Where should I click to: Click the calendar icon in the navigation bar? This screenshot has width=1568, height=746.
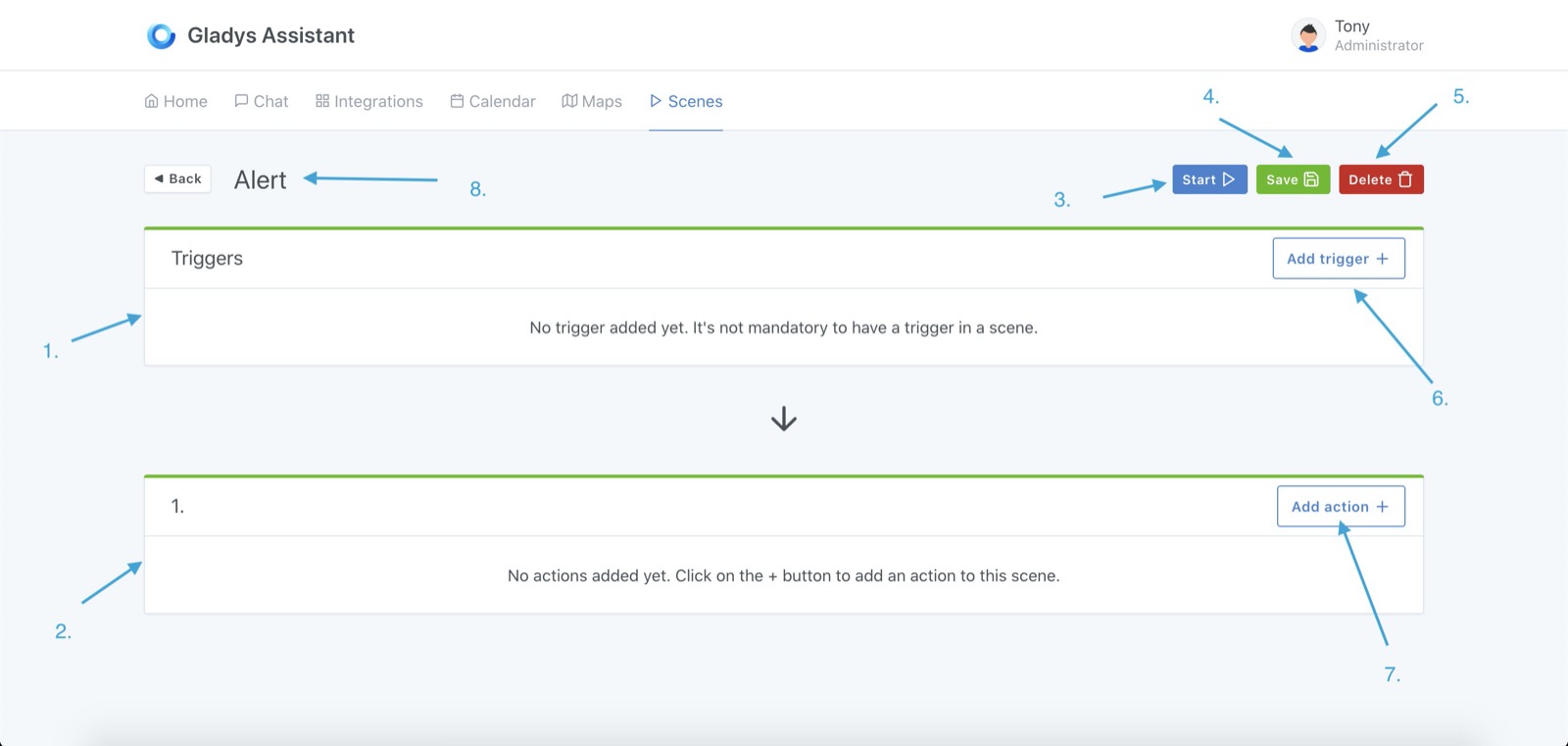pos(457,101)
